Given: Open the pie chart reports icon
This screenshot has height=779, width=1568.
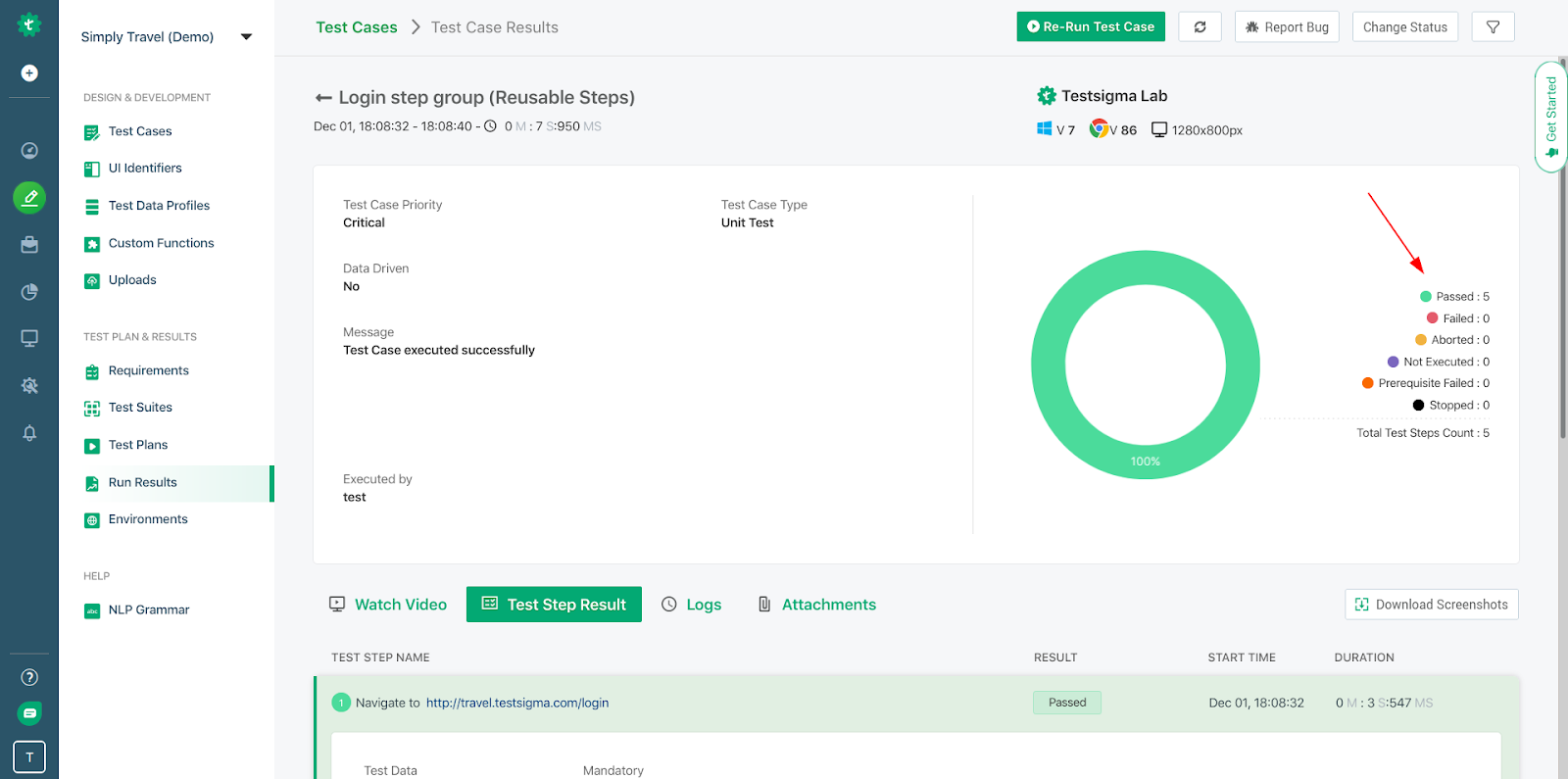Looking at the screenshot, I should [x=29, y=292].
